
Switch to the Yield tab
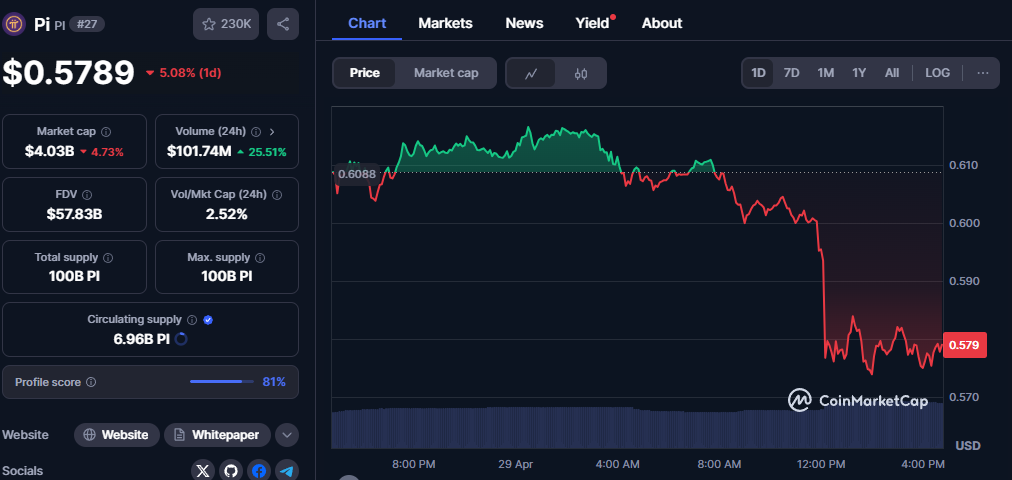point(592,23)
